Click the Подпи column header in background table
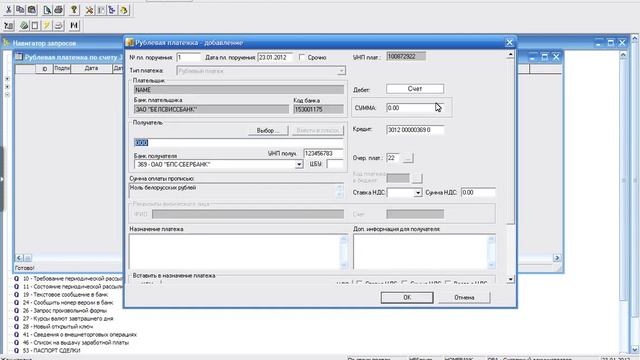Image resolution: width=640 pixels, height=360 pixels. 62,69
